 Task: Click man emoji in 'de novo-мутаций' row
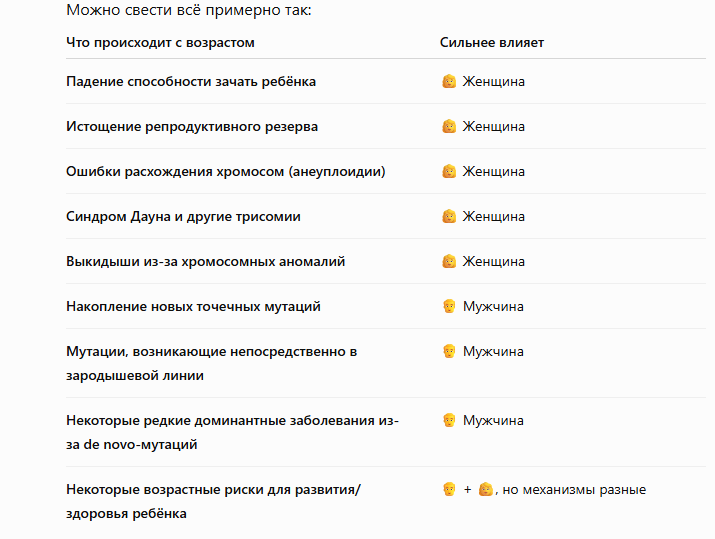(449, 420)
